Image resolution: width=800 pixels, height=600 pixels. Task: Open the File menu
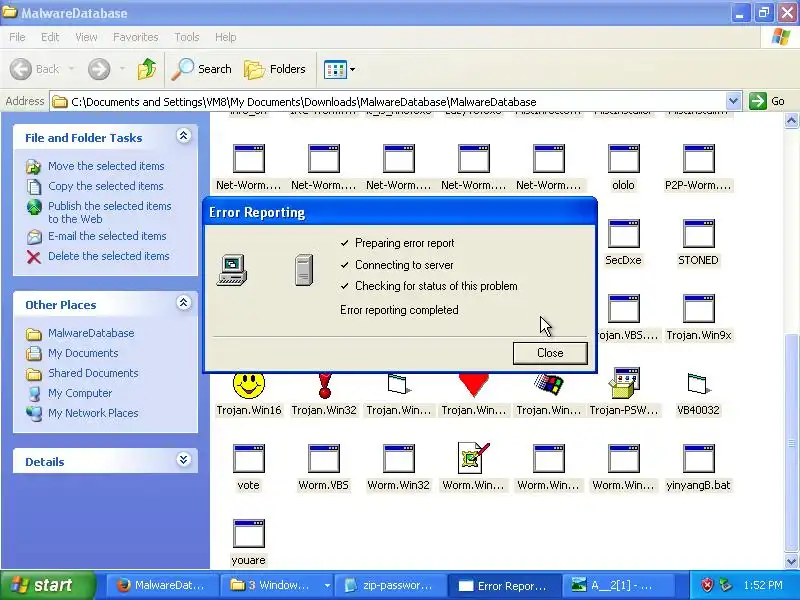(x=17, y=37)
